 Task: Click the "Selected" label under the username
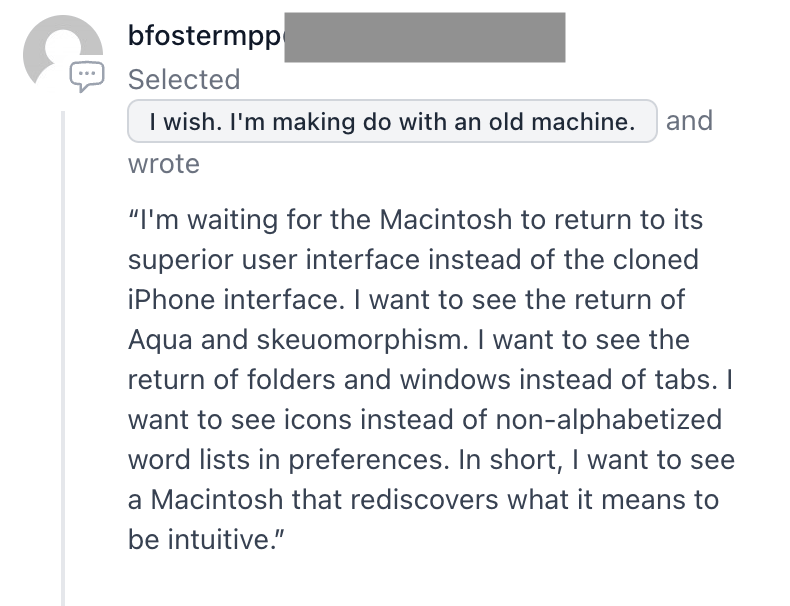coord(184,80)
